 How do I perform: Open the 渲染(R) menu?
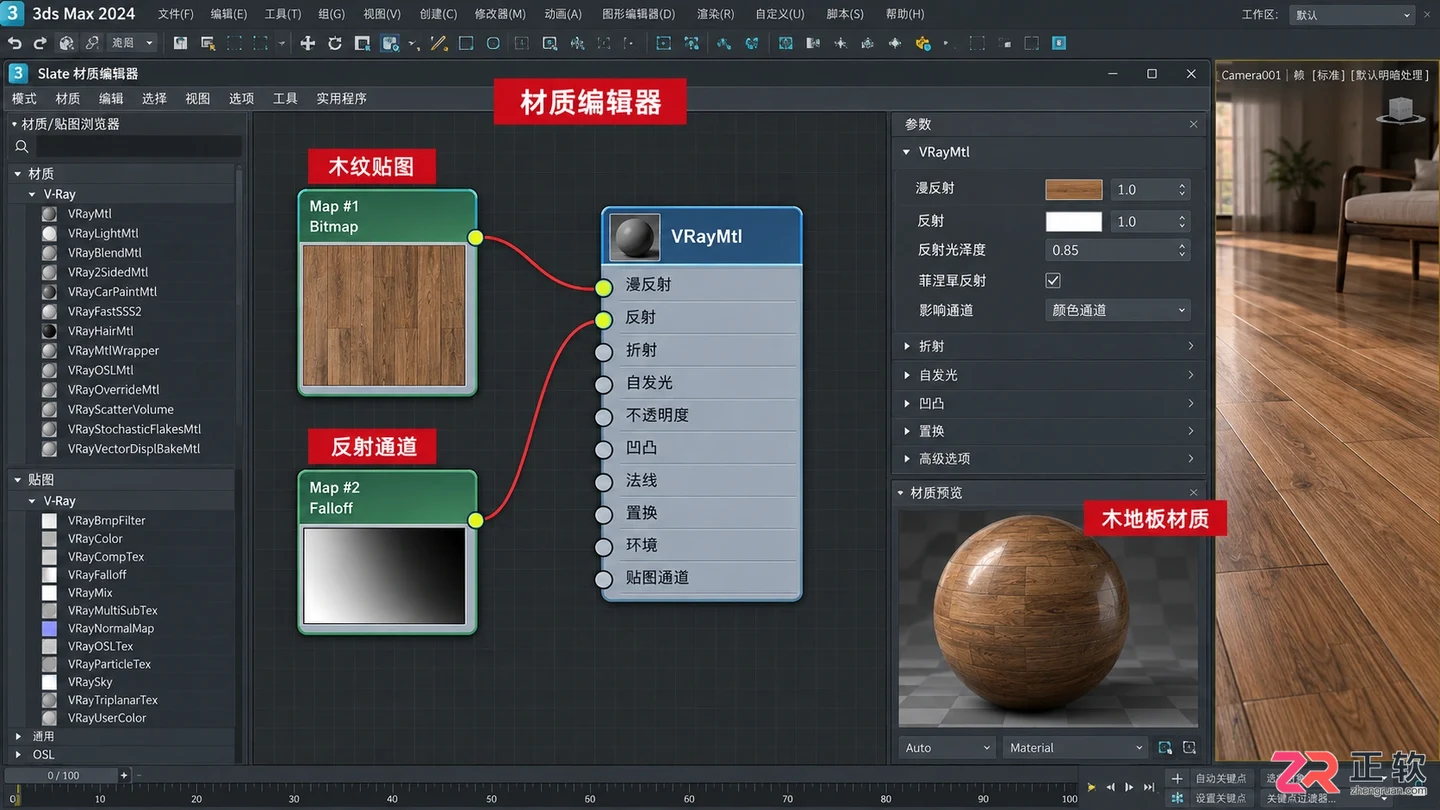coord(715,15)
